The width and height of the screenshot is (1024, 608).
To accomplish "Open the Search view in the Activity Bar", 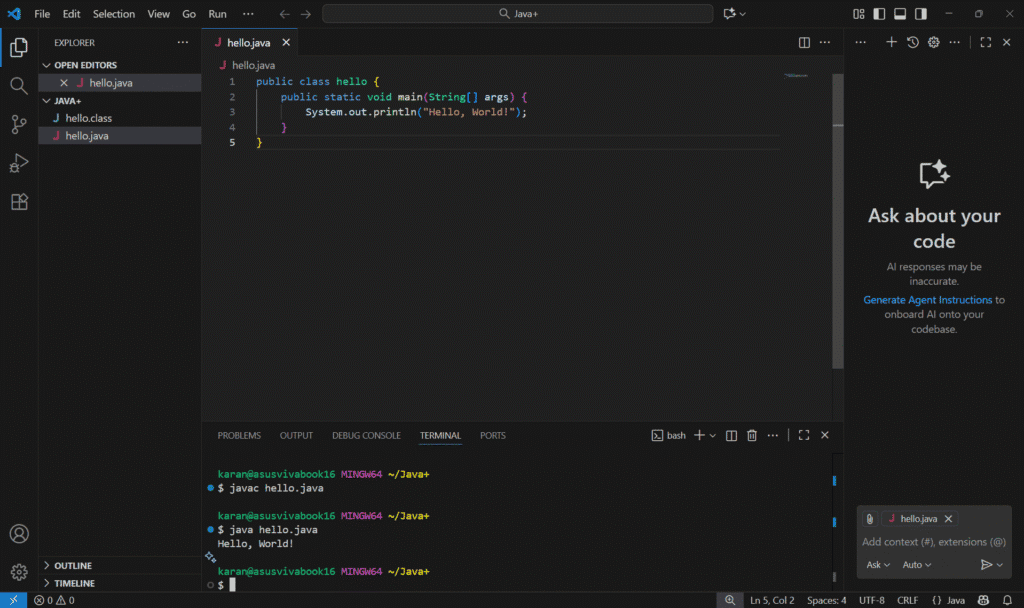I will (19, 85).
